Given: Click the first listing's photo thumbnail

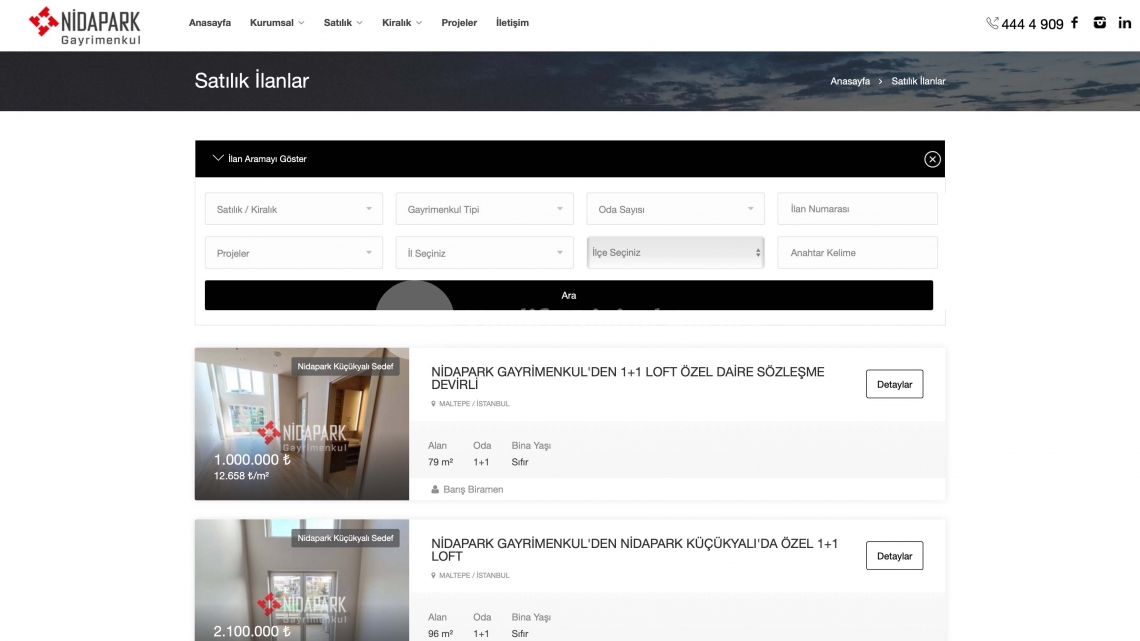Looking at the screenshot, I should [301, 423].
